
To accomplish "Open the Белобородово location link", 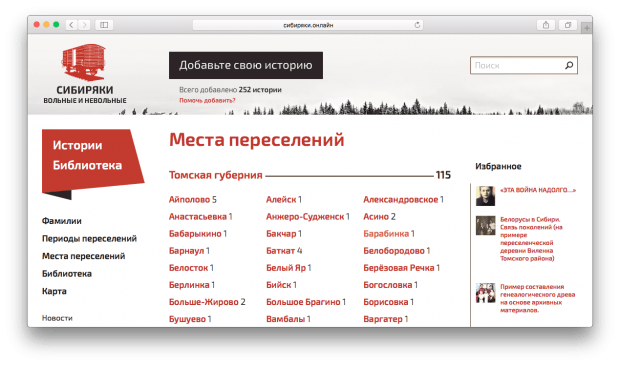I will [x=394, y=250].
